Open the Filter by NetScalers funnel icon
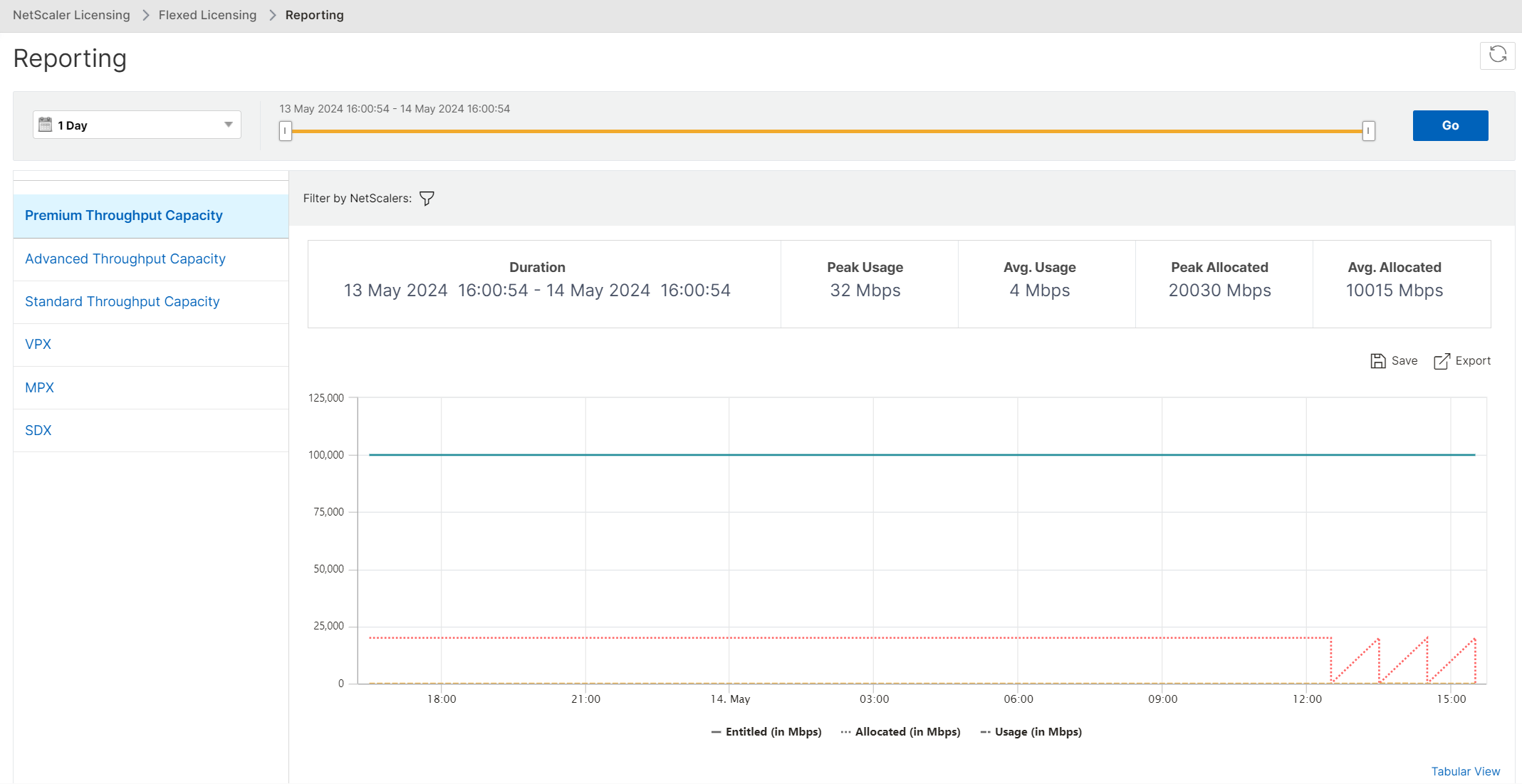This screenshot has height=784, width=1522. [427, 199]
